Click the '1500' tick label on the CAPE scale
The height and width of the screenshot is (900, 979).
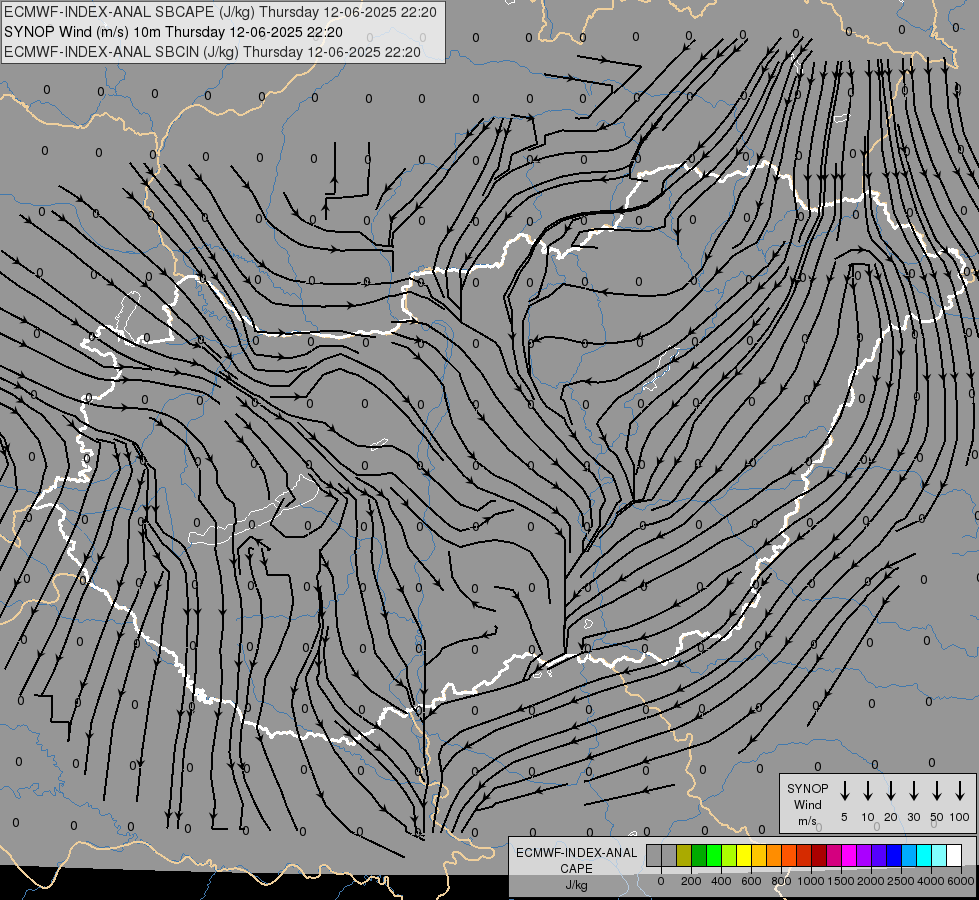point(841,881)
